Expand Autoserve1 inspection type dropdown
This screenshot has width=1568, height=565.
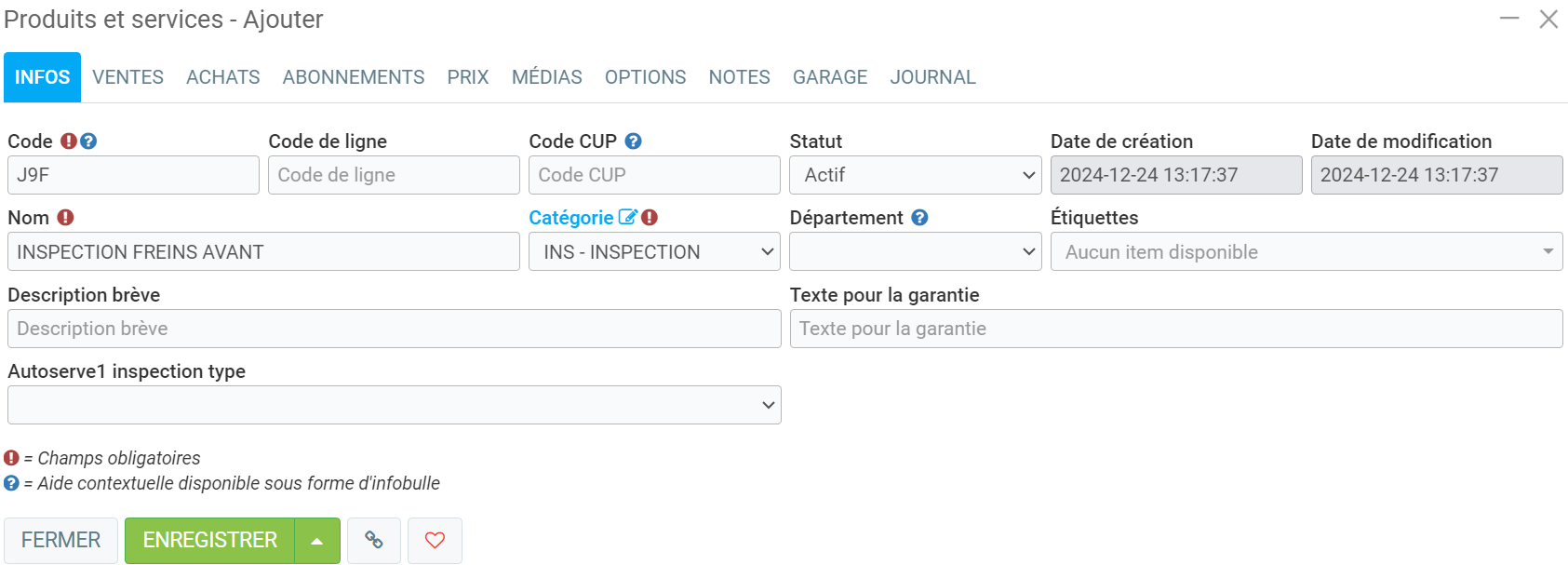[x=394, y=406]
